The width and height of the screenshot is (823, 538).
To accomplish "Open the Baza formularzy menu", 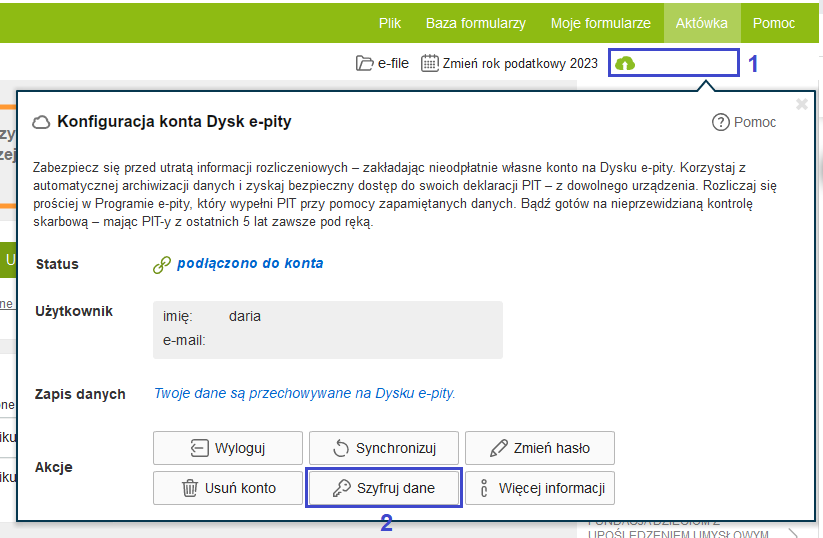I will 475,23.
